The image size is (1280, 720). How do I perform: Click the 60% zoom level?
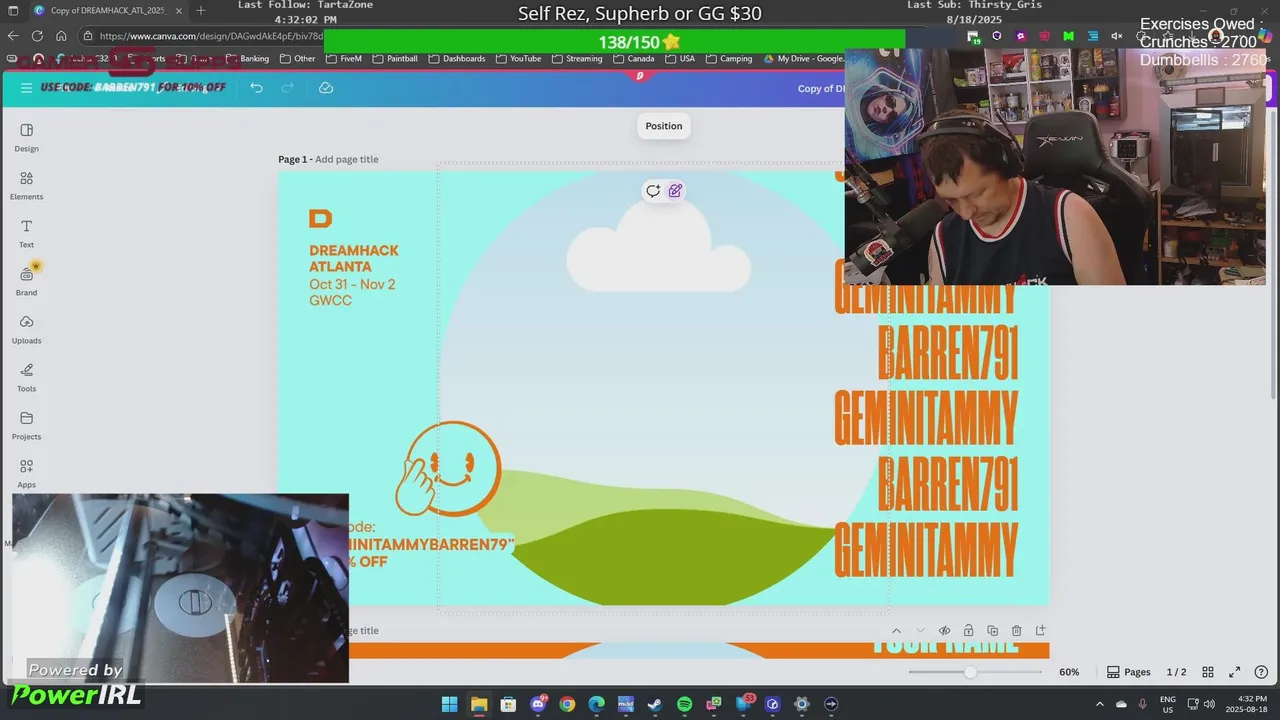(1069, 672)
